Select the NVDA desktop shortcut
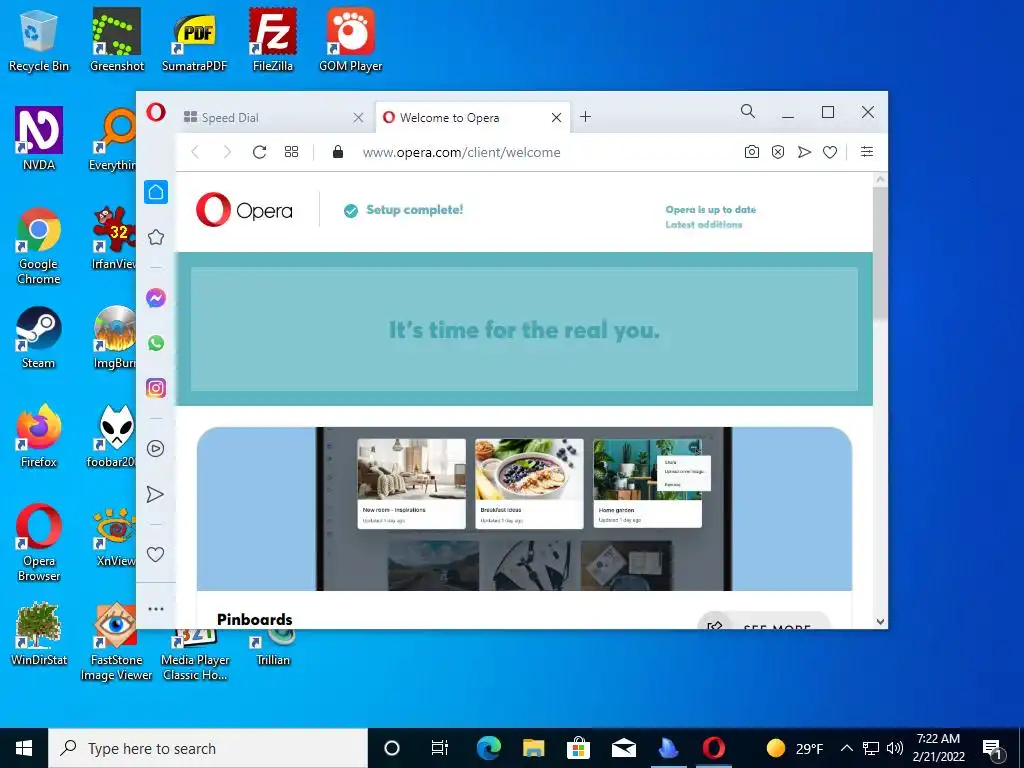 (x=39, y=139)
